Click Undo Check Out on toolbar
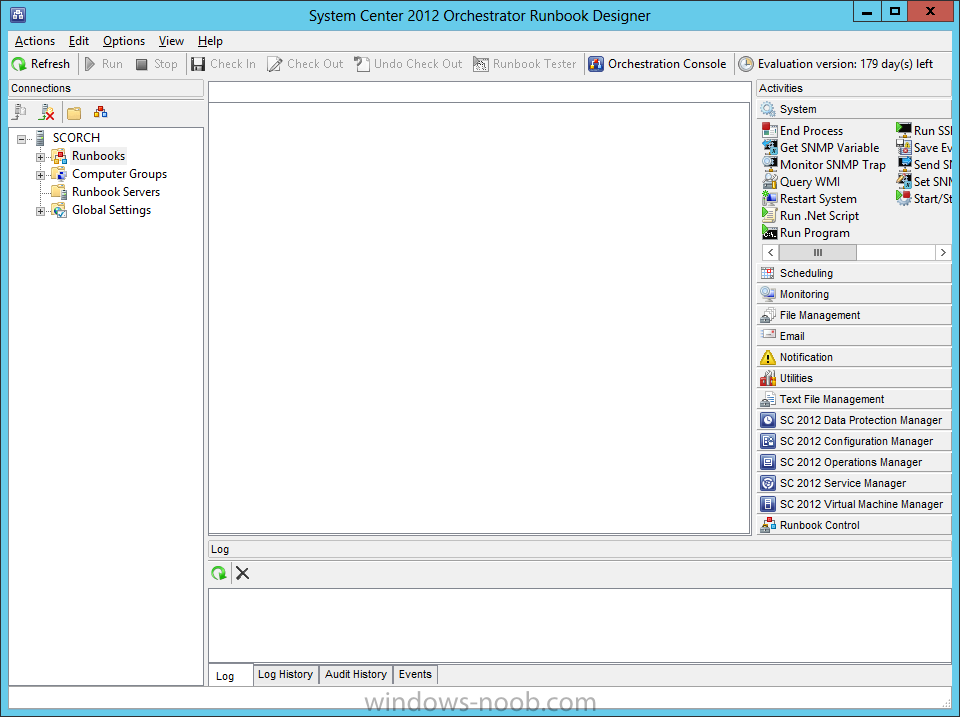 coord(408,64)
